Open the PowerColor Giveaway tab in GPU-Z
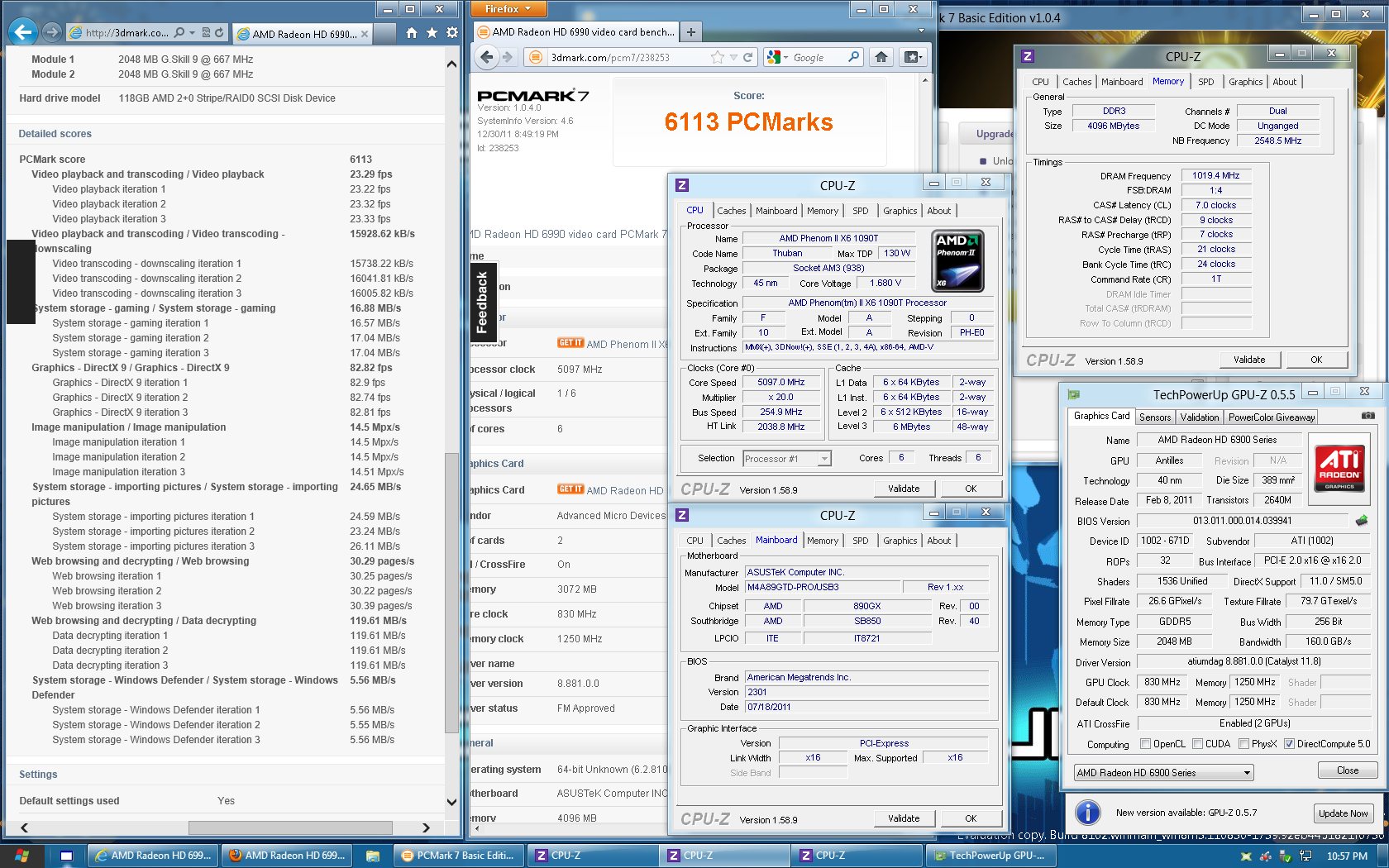Viewport: 1389px width, 868px height. 1271,417
